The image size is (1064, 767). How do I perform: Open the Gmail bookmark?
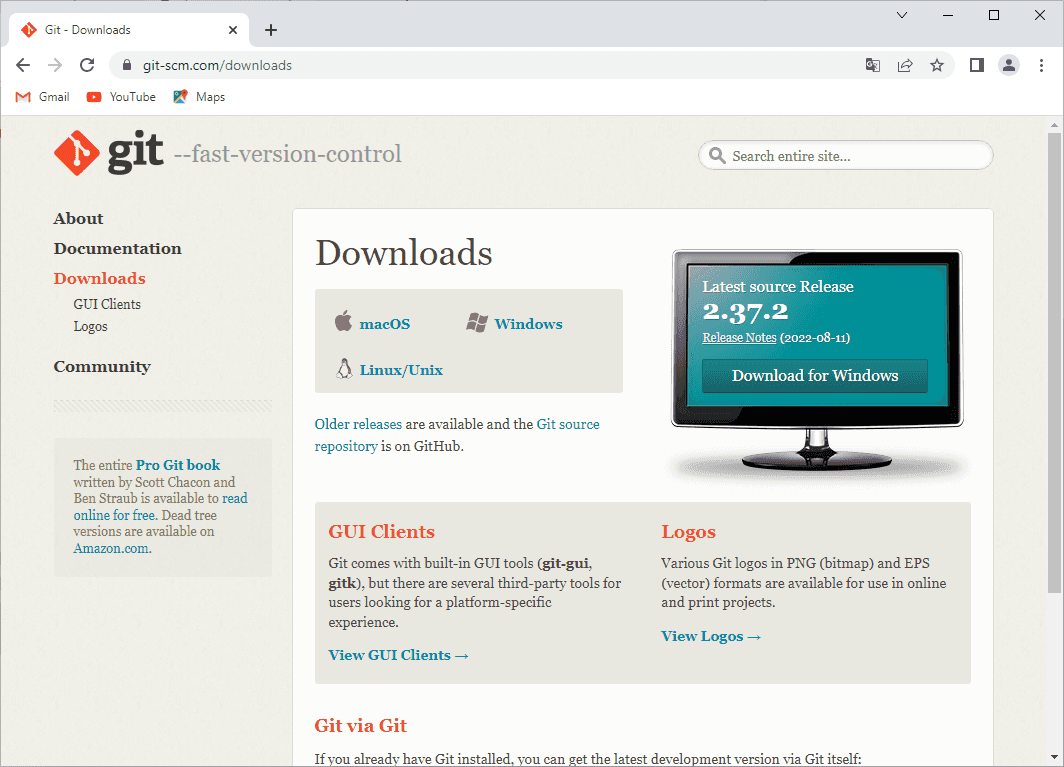[x=42, y=97]
